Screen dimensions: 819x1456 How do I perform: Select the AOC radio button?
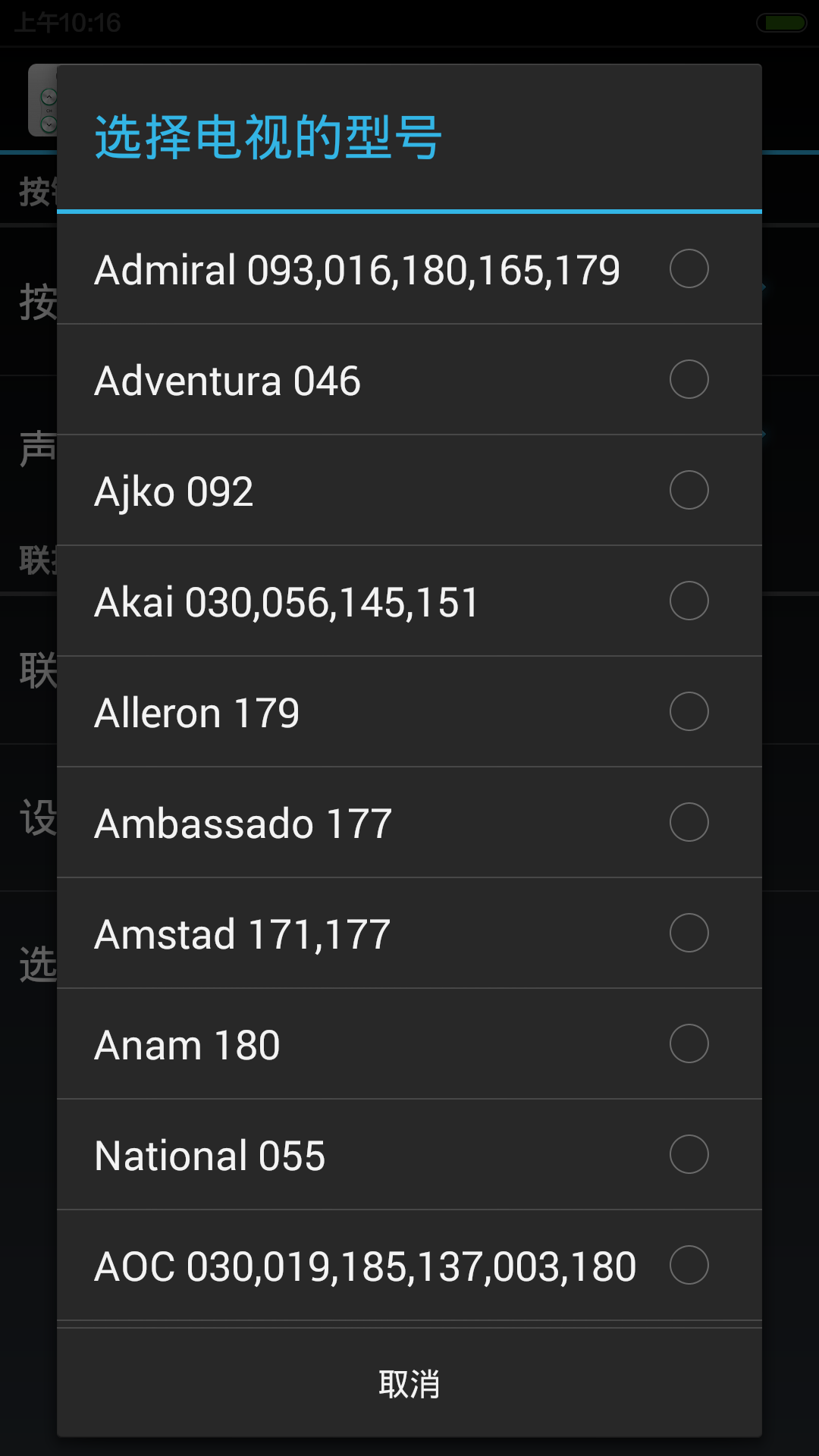click(x=689, y=1265)
